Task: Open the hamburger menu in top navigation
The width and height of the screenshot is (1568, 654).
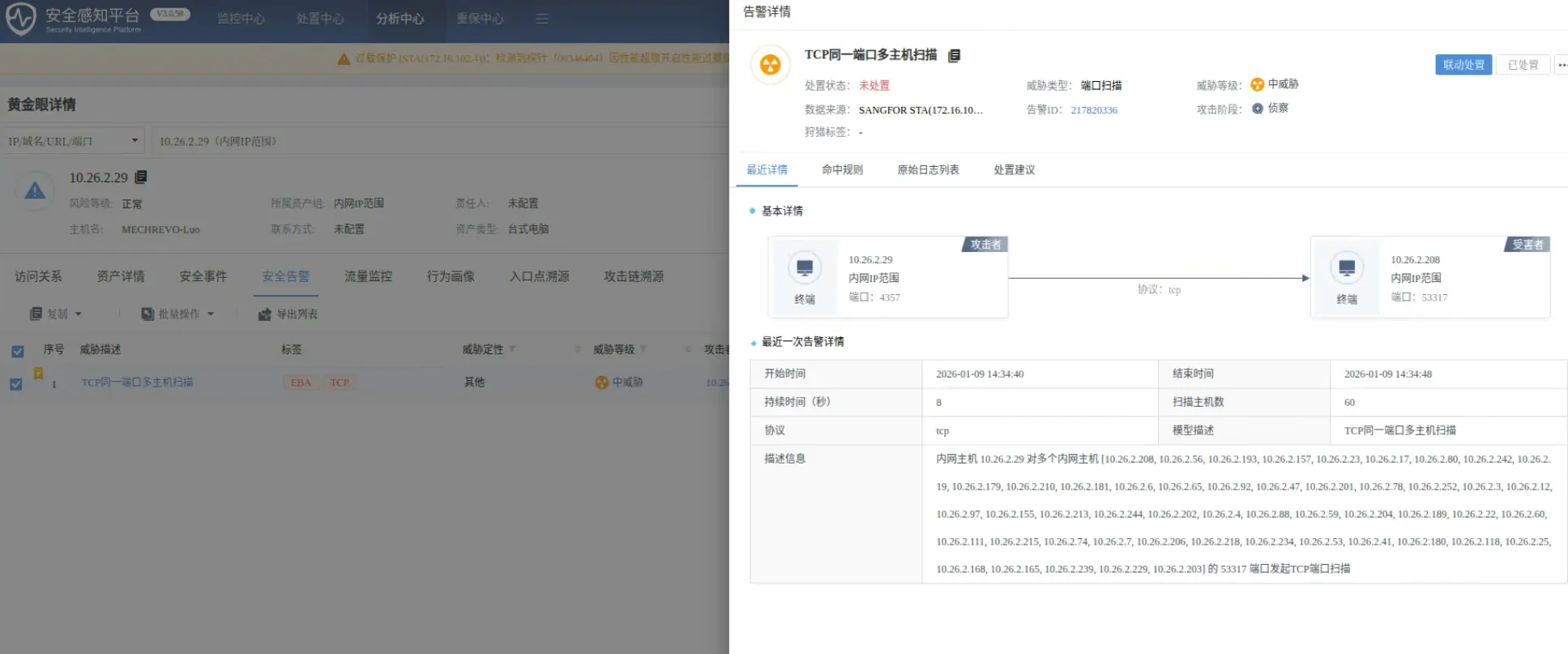Action: 542,19
